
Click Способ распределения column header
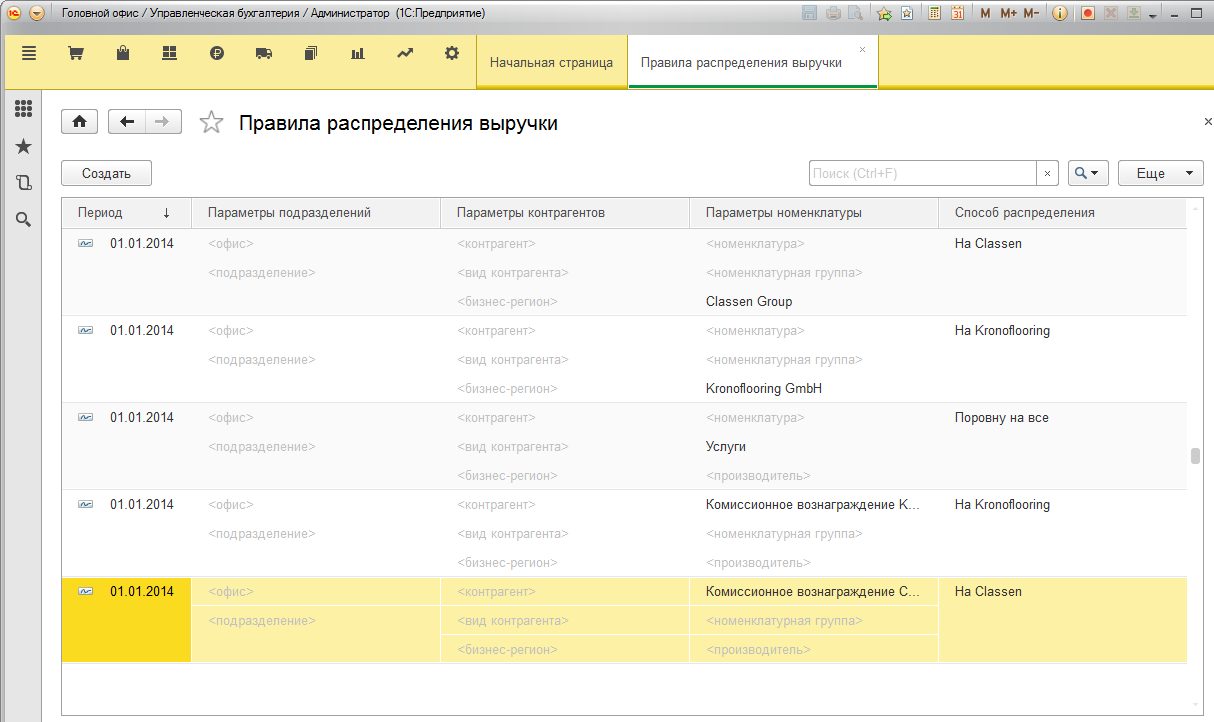coord(1062,213)
